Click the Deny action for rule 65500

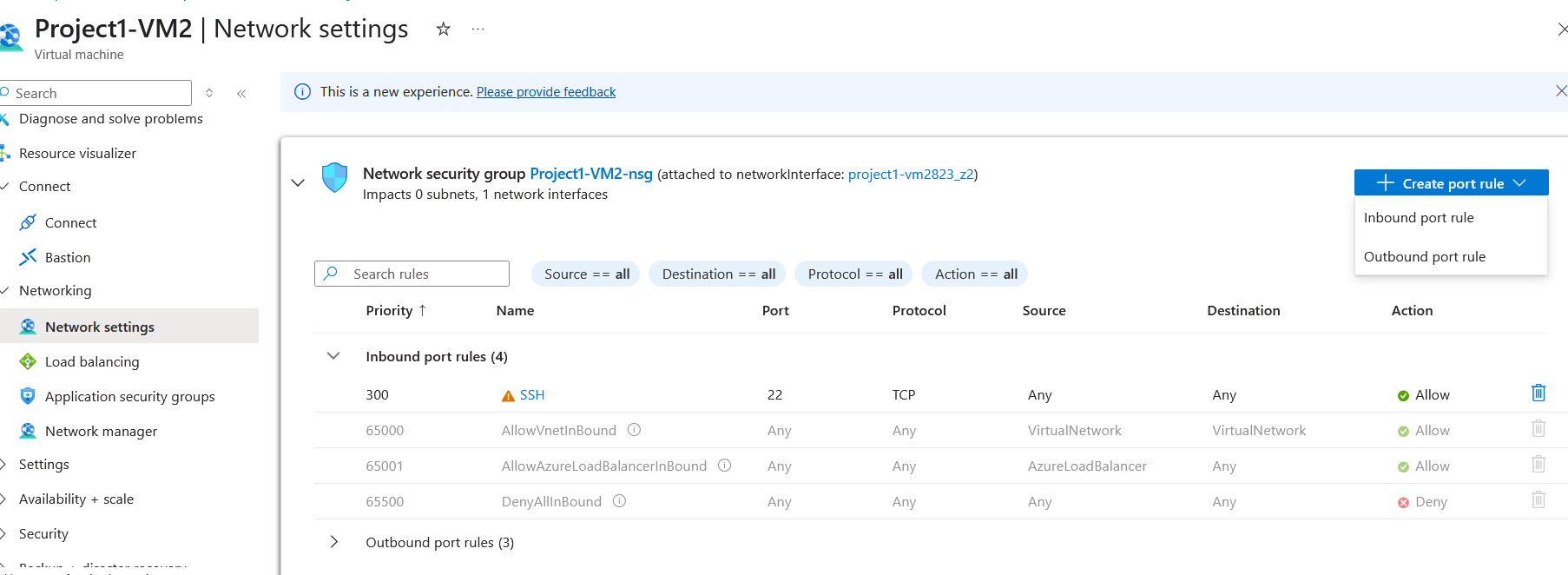(1422, 501)
